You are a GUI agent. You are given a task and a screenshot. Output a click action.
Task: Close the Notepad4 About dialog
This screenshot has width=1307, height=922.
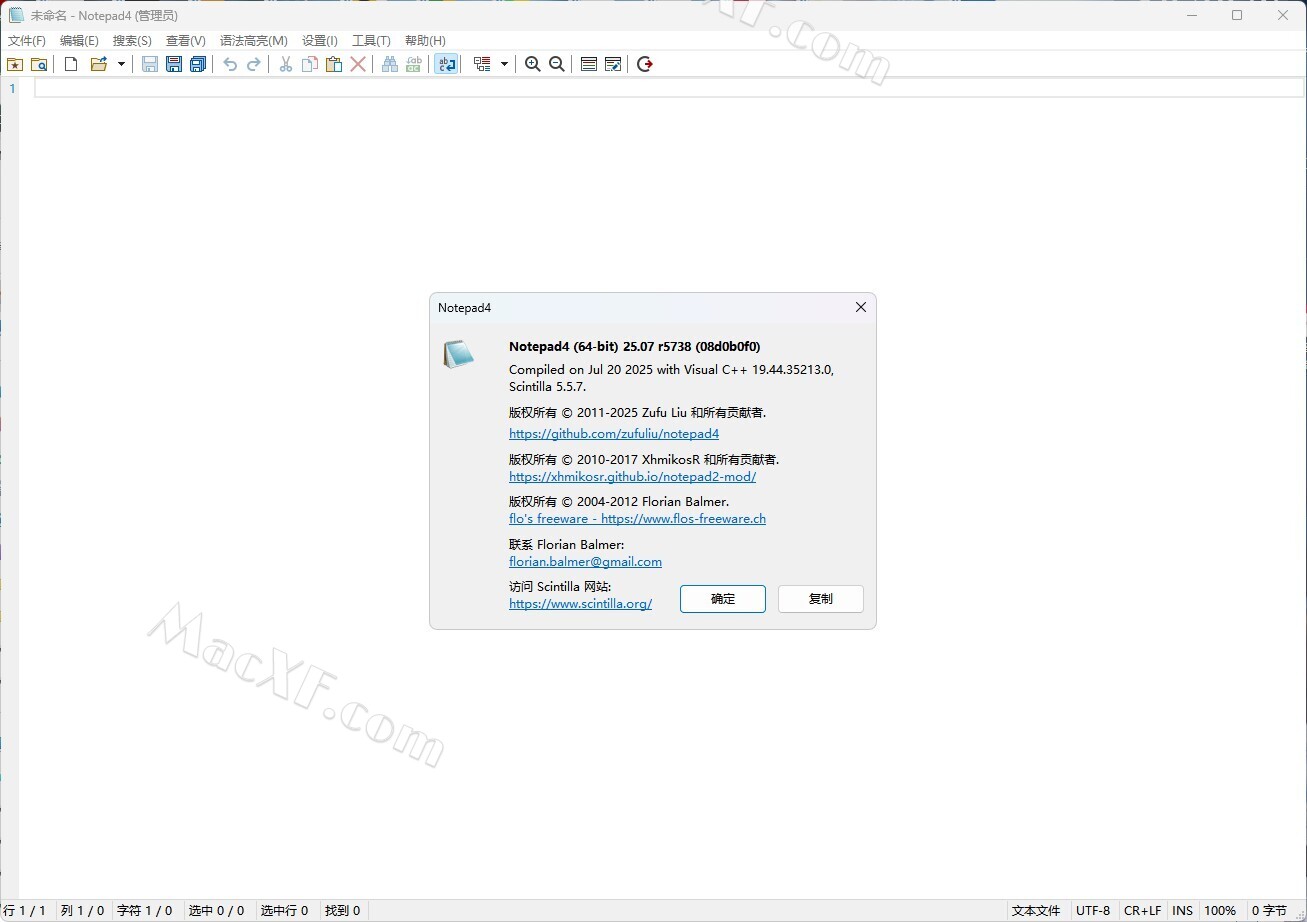pyautogui.click(x=860, y=308)
